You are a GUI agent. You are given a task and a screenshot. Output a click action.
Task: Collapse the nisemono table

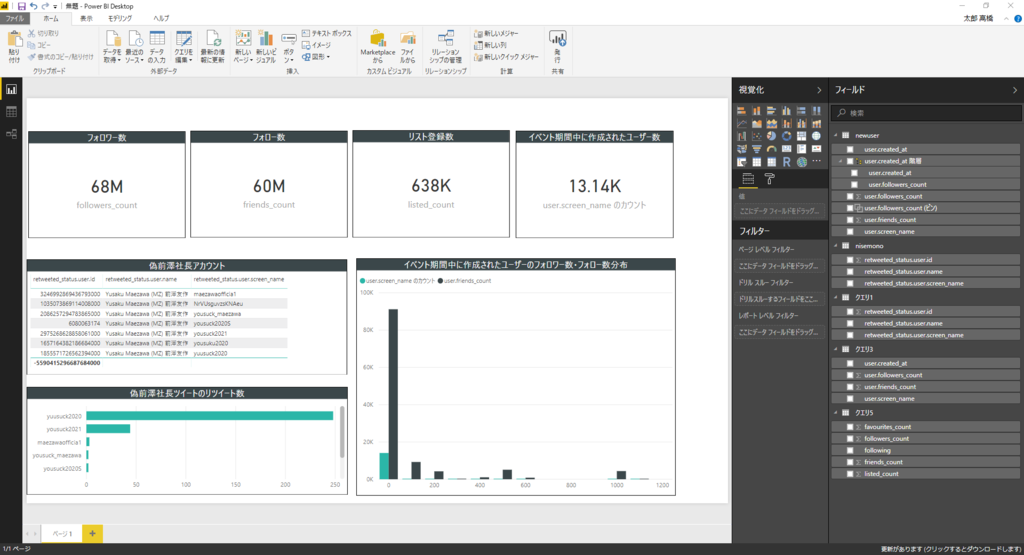[x=836, y=246]
